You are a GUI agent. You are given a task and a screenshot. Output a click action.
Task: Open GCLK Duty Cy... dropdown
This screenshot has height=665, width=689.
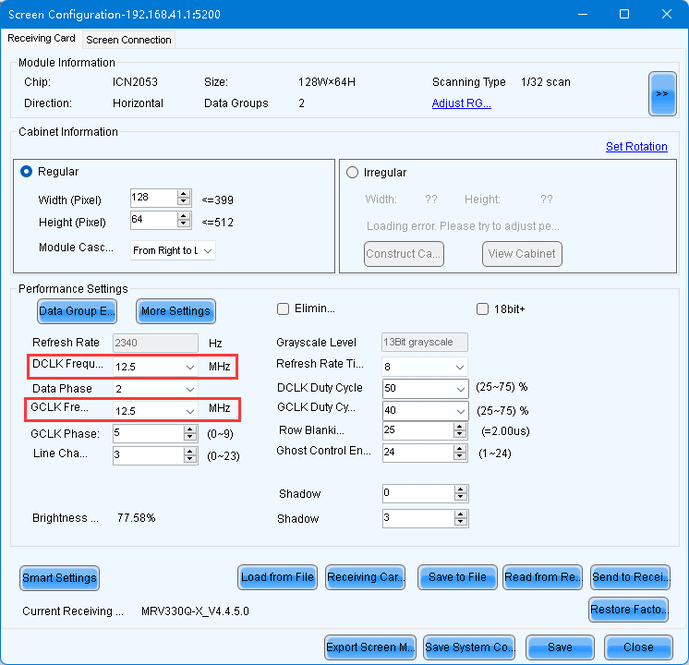424,411
